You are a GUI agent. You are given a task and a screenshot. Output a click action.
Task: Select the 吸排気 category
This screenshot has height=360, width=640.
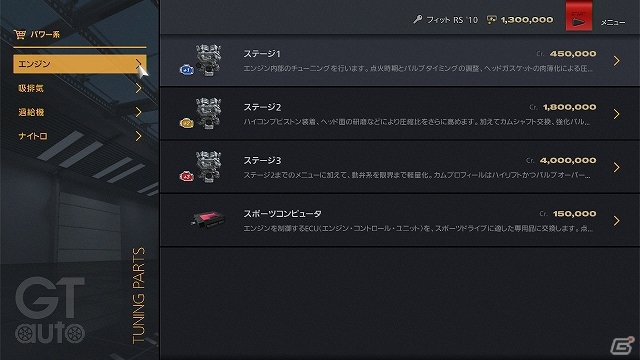(80, 88)
